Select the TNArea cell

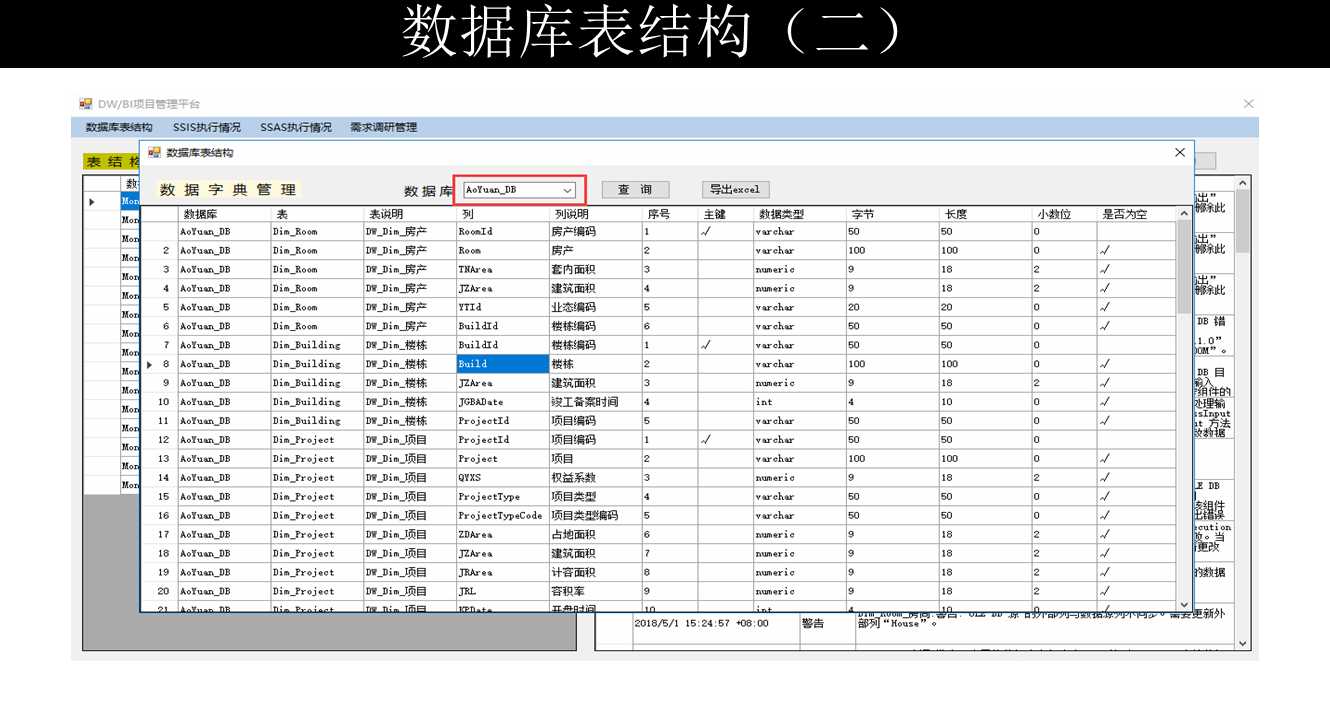click(x=502, y=269)
